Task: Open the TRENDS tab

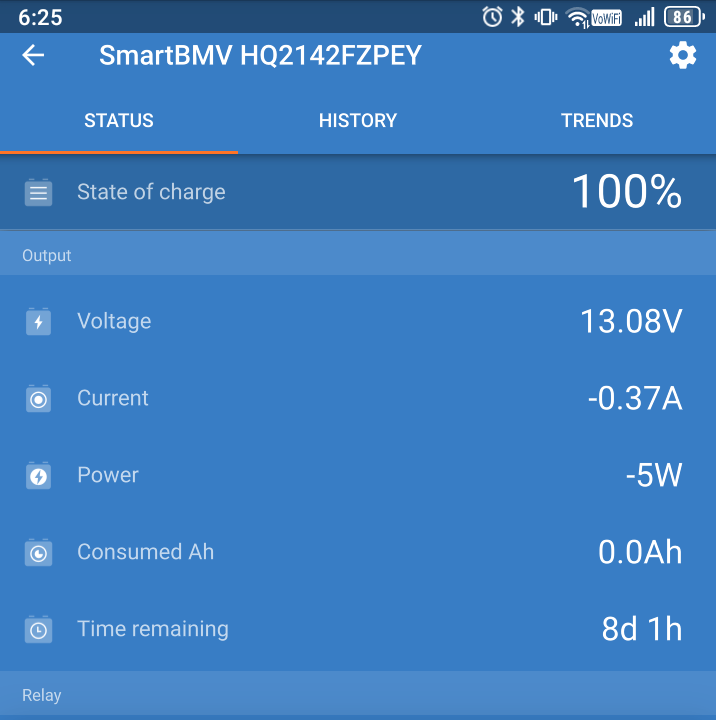Action: pos(597,121)
